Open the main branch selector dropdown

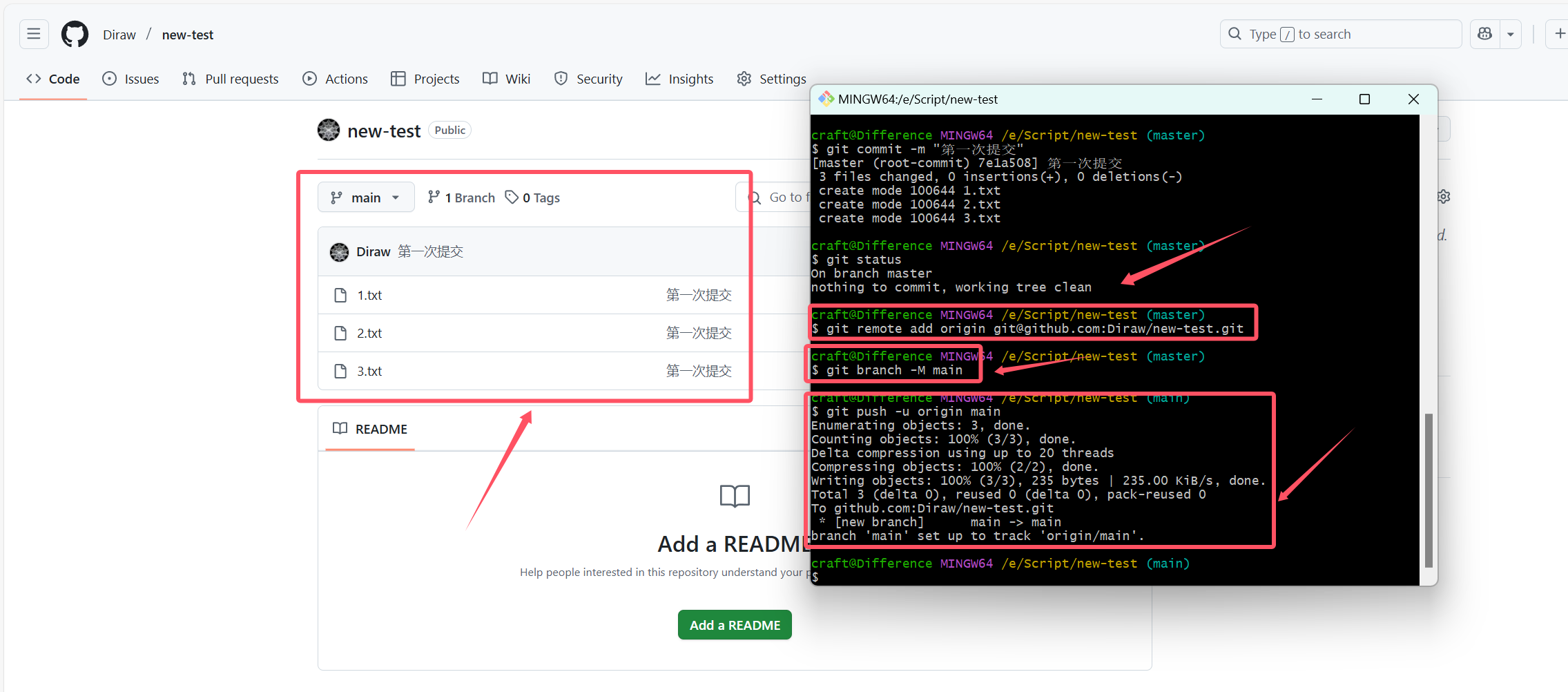pyautogui.click(x=366, y=198)
